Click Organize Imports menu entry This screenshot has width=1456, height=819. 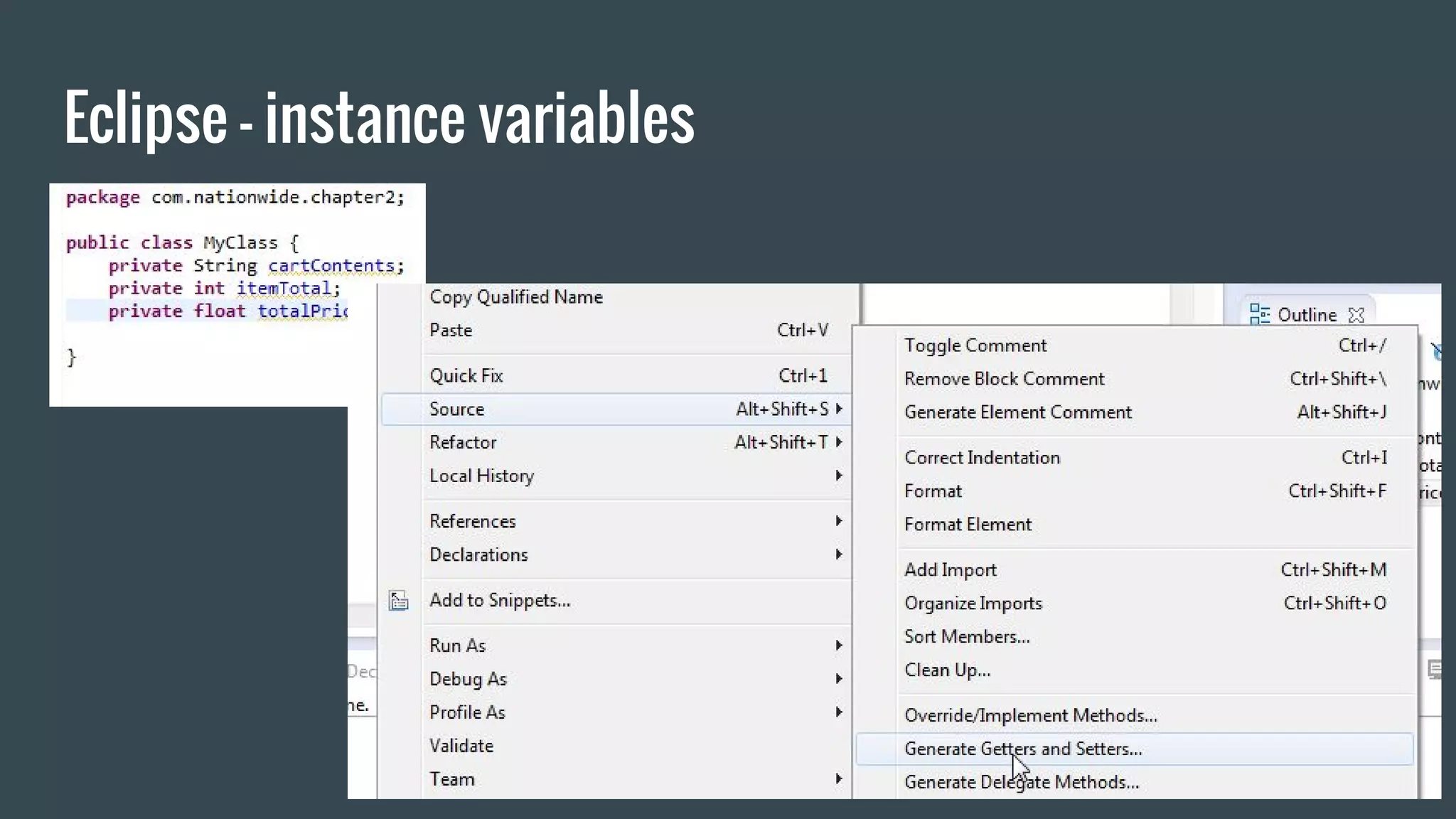coord(973,604)
